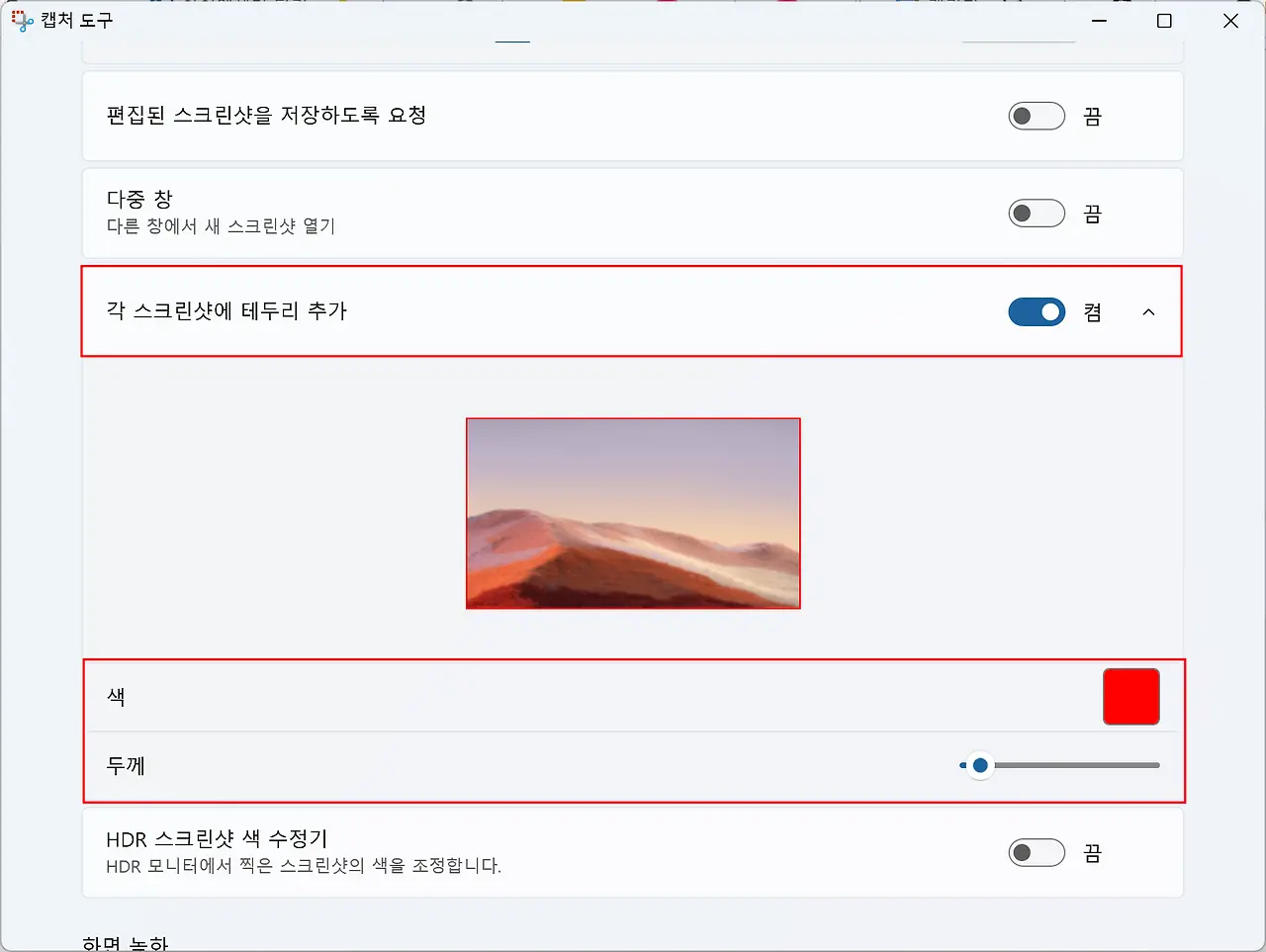The width and height of the screenshot is (1266, 952).
Task: Collapse the border settings with the chevron
Action: 1148,311
